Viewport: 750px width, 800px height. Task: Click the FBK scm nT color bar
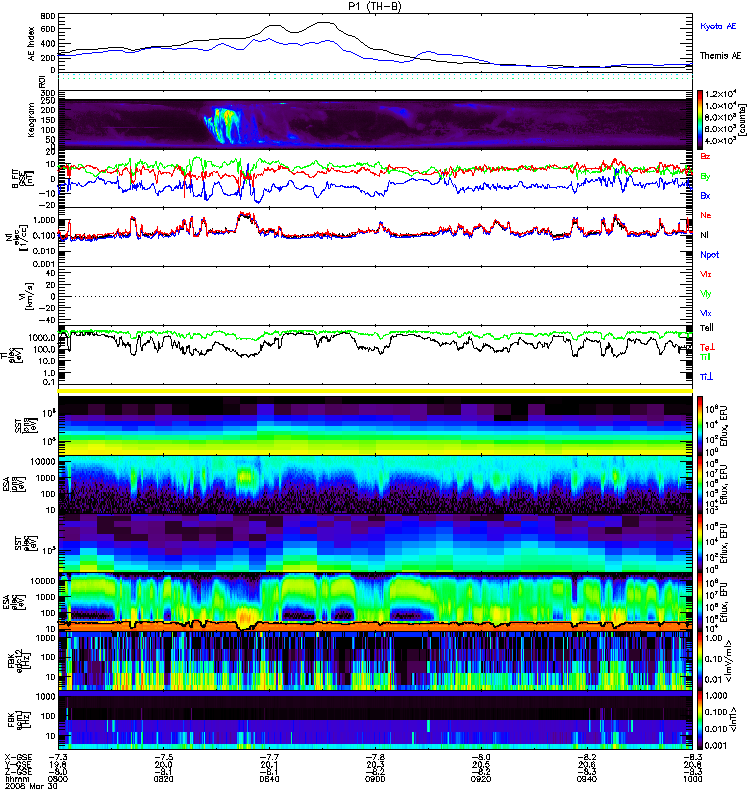(x=700, y=720)
